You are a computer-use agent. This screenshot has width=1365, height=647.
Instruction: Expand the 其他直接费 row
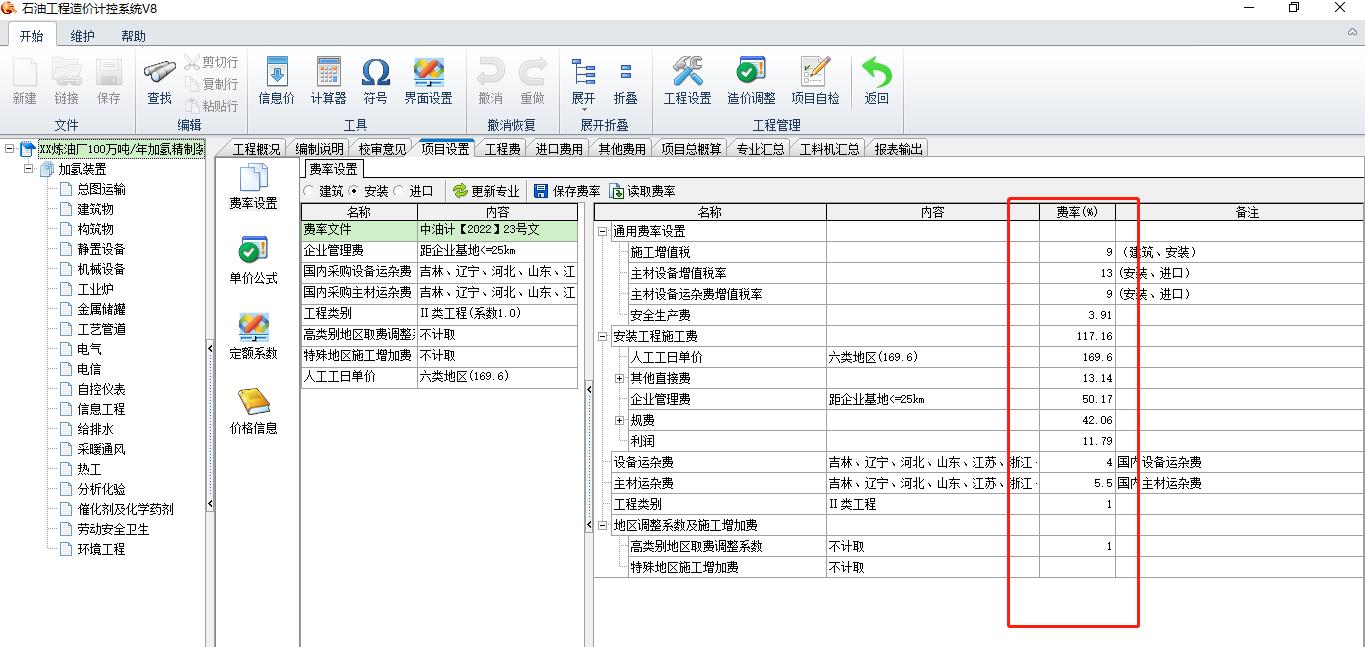[x=620, y=379]
